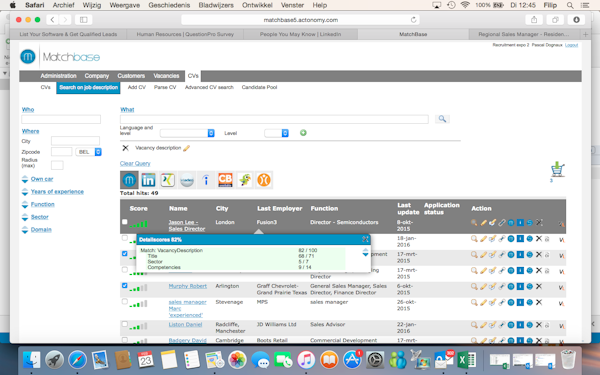
Task: Tick the checkbox for Jason Lee
Action: click(x=124, y=222)
